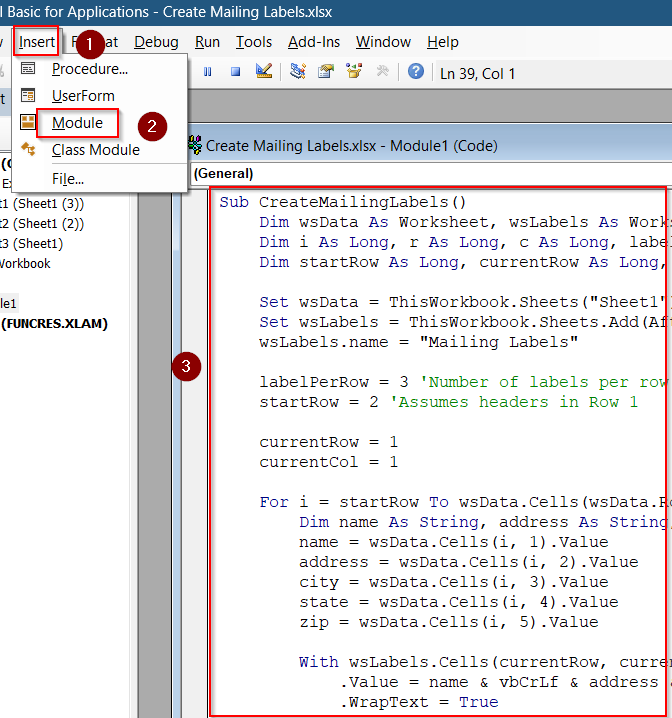Open the Run menu
672x718 pixels.
207,42
